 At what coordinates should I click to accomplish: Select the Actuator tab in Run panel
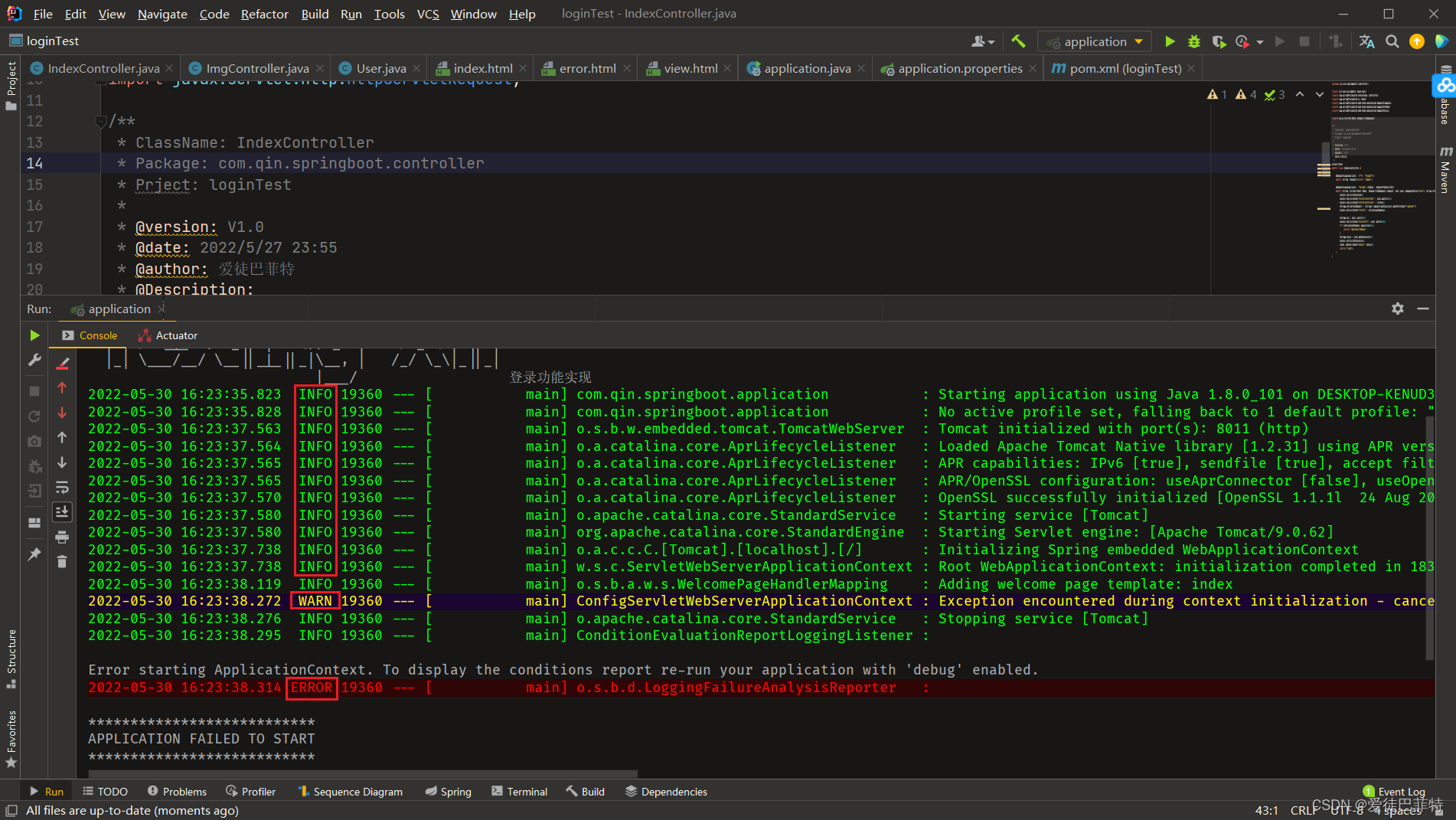pos(168,335)
